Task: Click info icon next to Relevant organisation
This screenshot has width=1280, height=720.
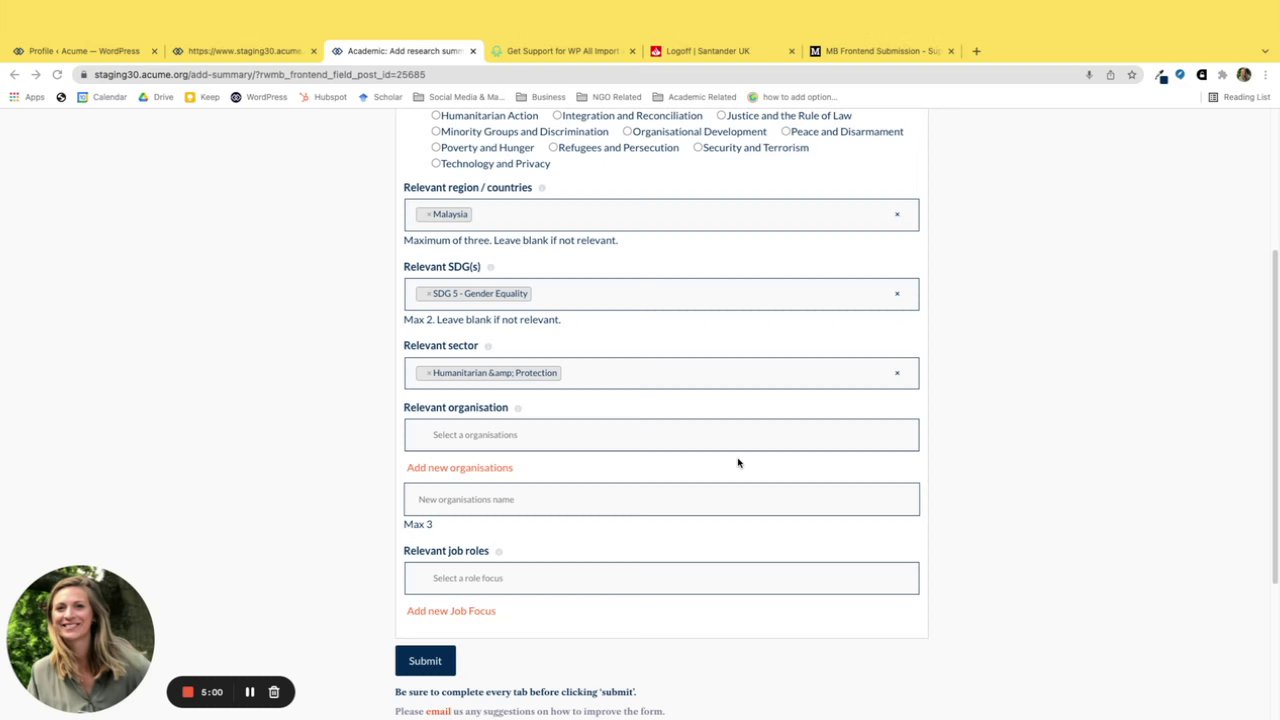Action: (517, 408)
